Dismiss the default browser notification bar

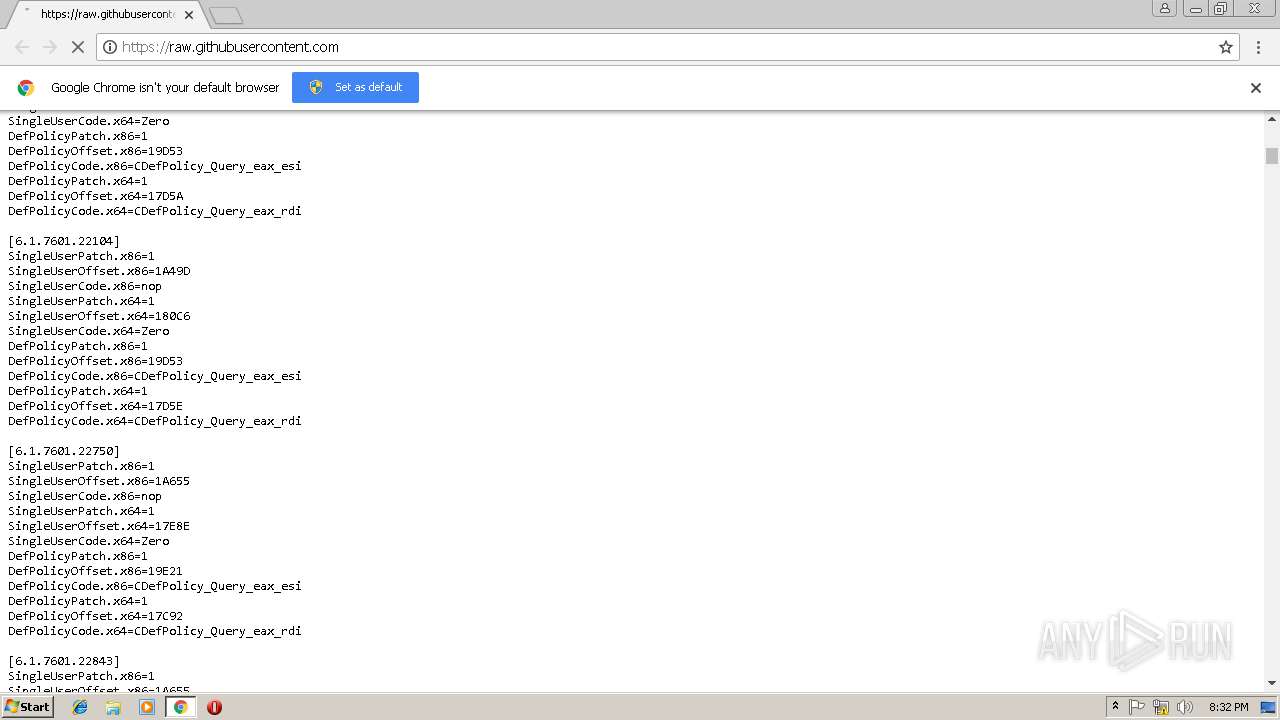1256,88
